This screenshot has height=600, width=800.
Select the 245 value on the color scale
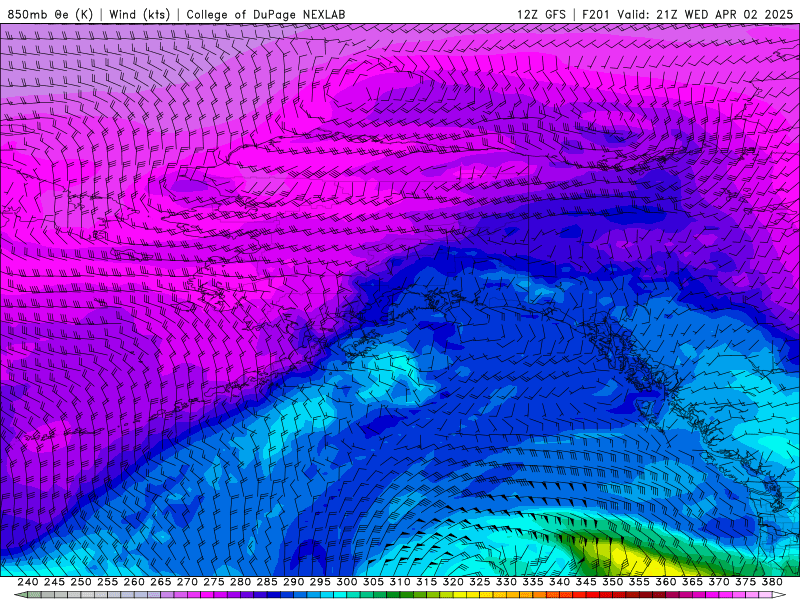tap(54, 582)
